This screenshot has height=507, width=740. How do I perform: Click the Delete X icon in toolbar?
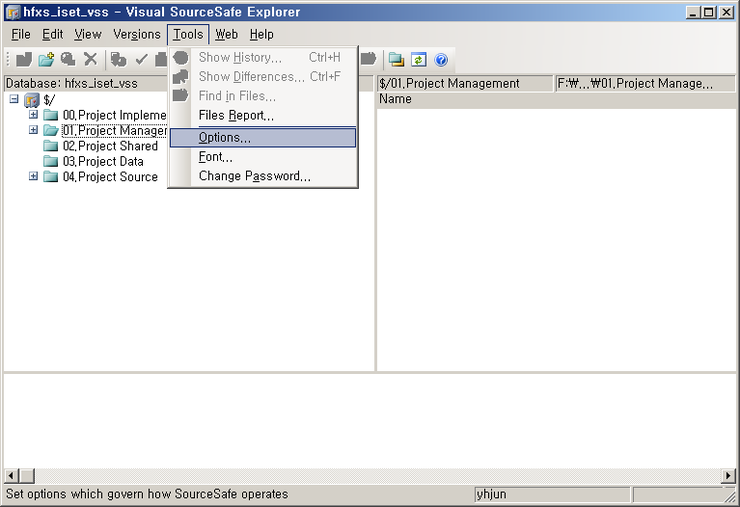tap(90, 60)
